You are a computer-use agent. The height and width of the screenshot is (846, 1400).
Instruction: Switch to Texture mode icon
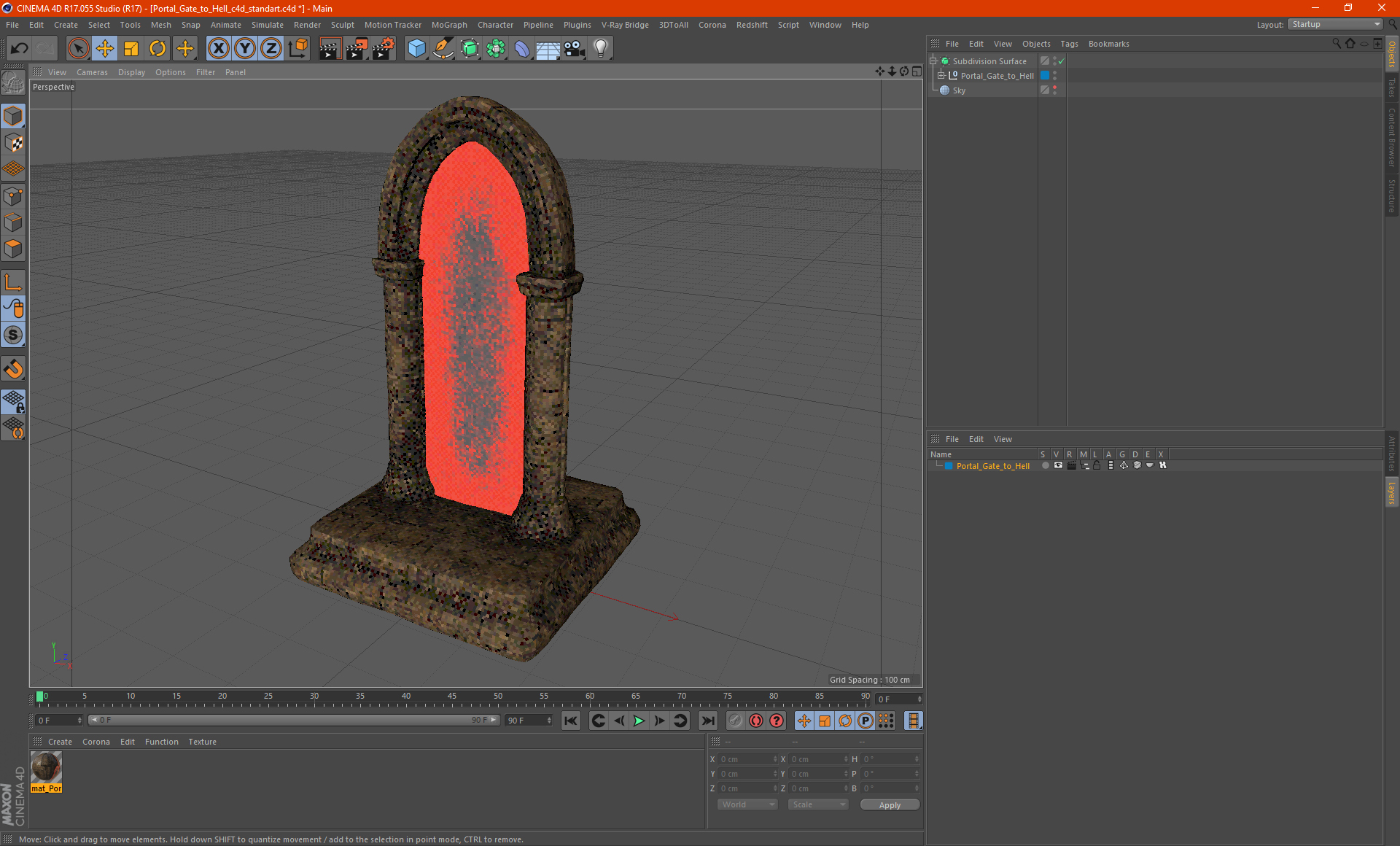(x=13, y=143)
